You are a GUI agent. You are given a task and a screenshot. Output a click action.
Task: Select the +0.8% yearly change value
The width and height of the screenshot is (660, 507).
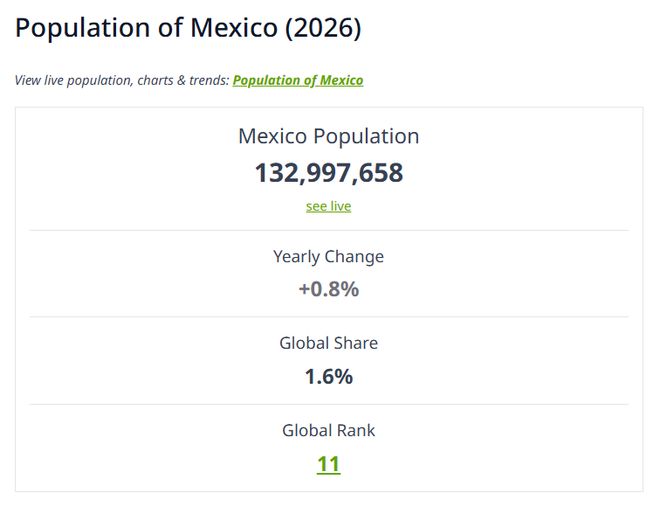pos(328,290)
